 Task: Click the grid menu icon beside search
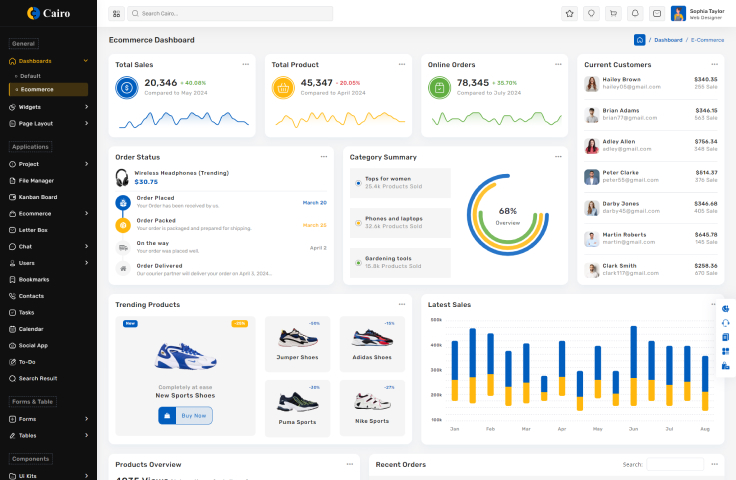click(x=116, y=14)
